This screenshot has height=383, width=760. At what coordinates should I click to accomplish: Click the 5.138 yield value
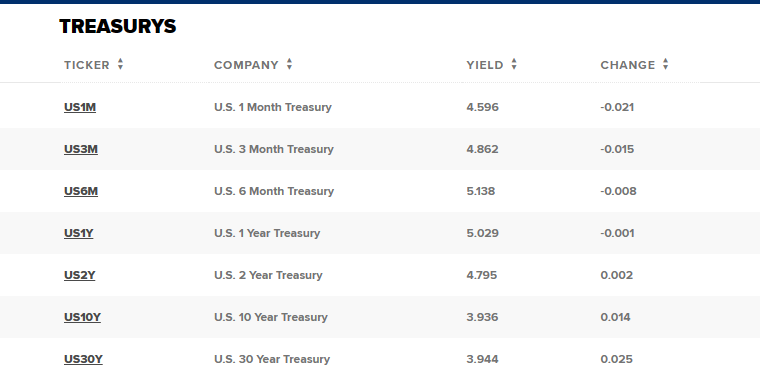(x=481, y=191)
